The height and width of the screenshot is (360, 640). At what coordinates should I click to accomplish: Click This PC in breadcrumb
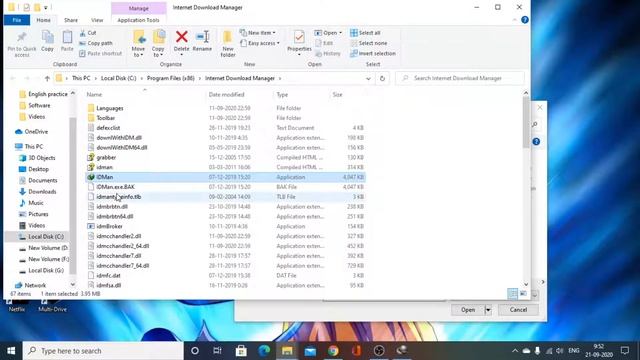coord(81,78)
